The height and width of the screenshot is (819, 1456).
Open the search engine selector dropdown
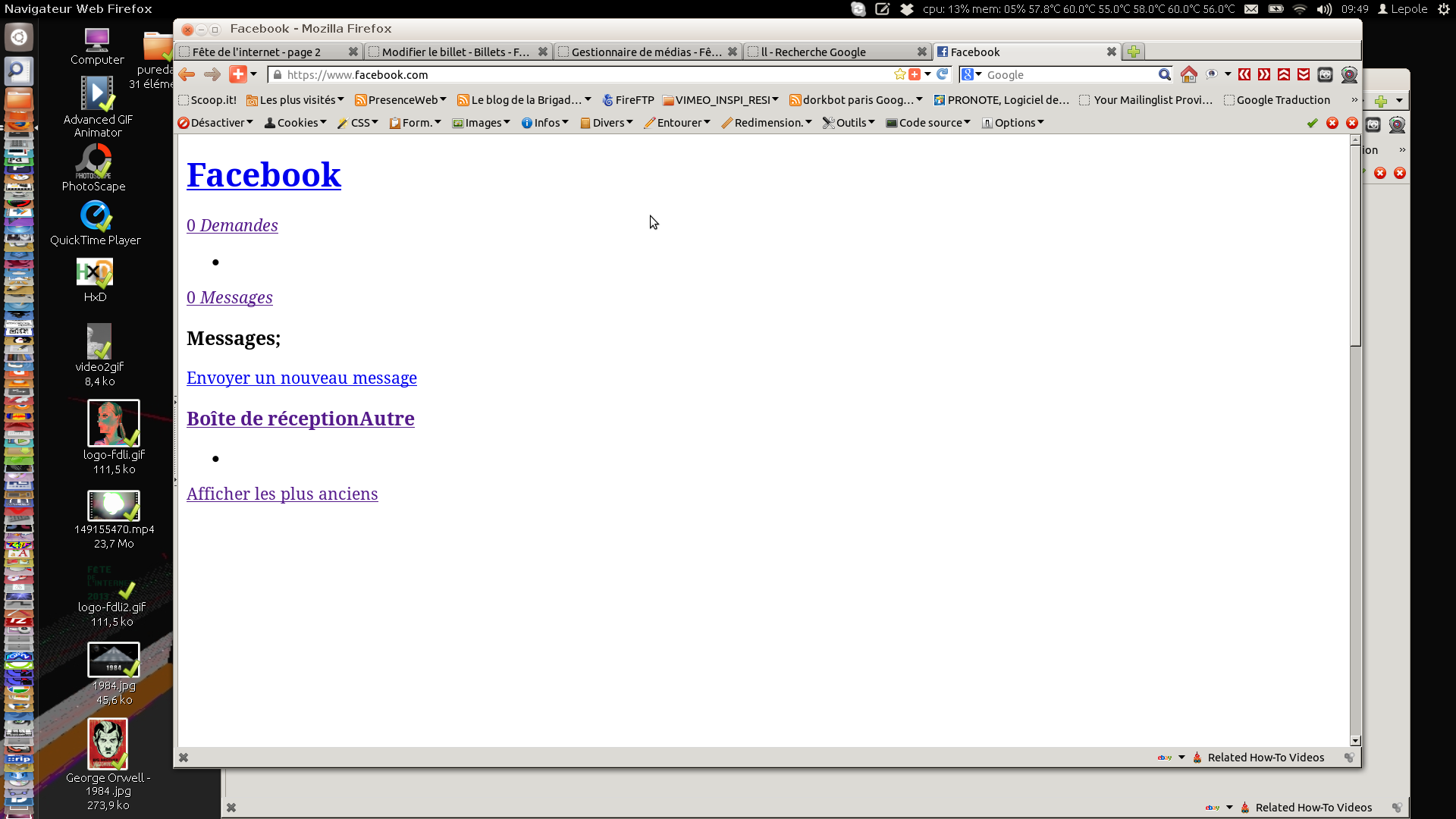(x=971, y=74)
